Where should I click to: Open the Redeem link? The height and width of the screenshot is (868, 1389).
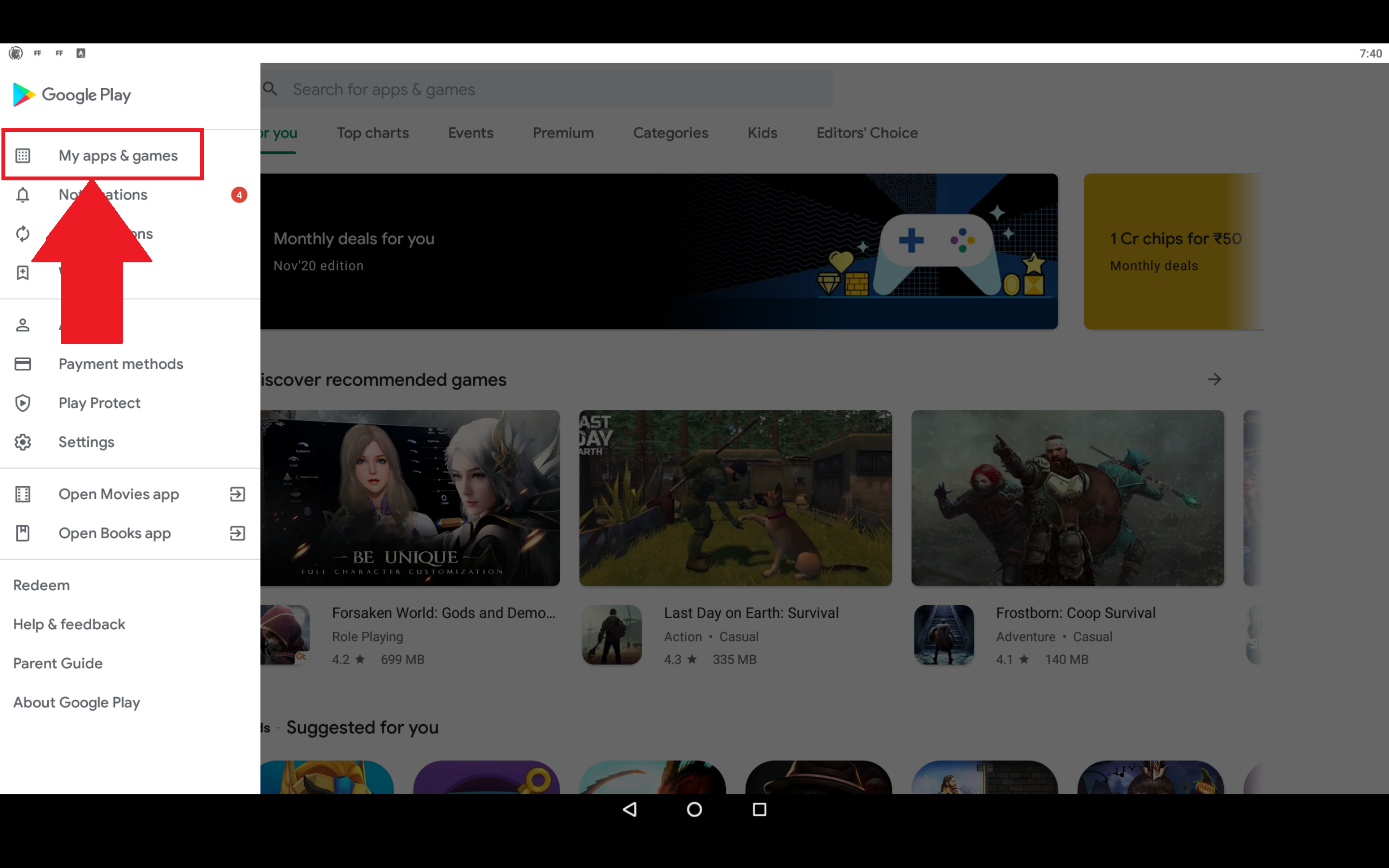(41, 585)
